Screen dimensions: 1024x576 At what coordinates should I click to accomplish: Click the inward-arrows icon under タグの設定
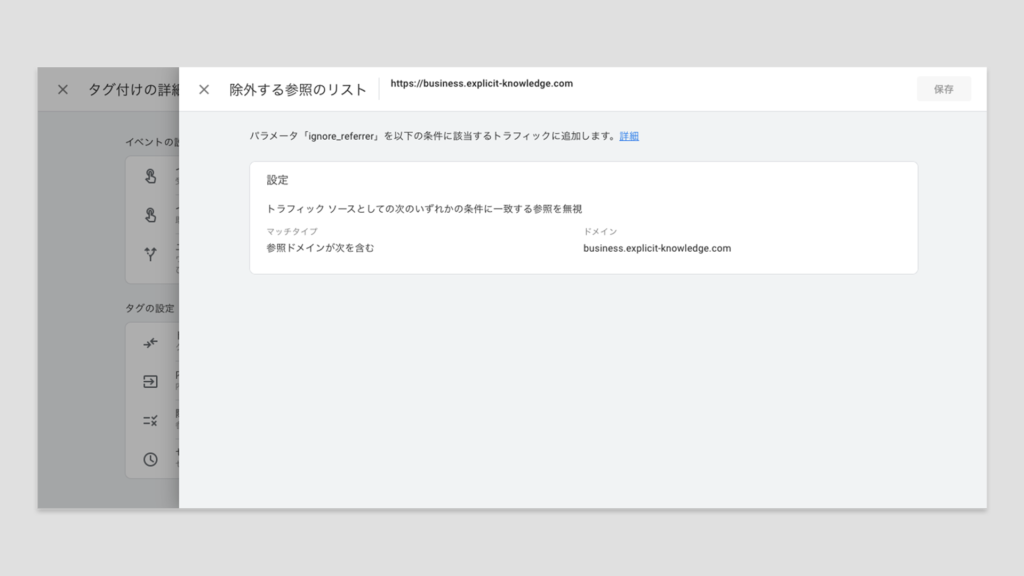pos(150,343)
